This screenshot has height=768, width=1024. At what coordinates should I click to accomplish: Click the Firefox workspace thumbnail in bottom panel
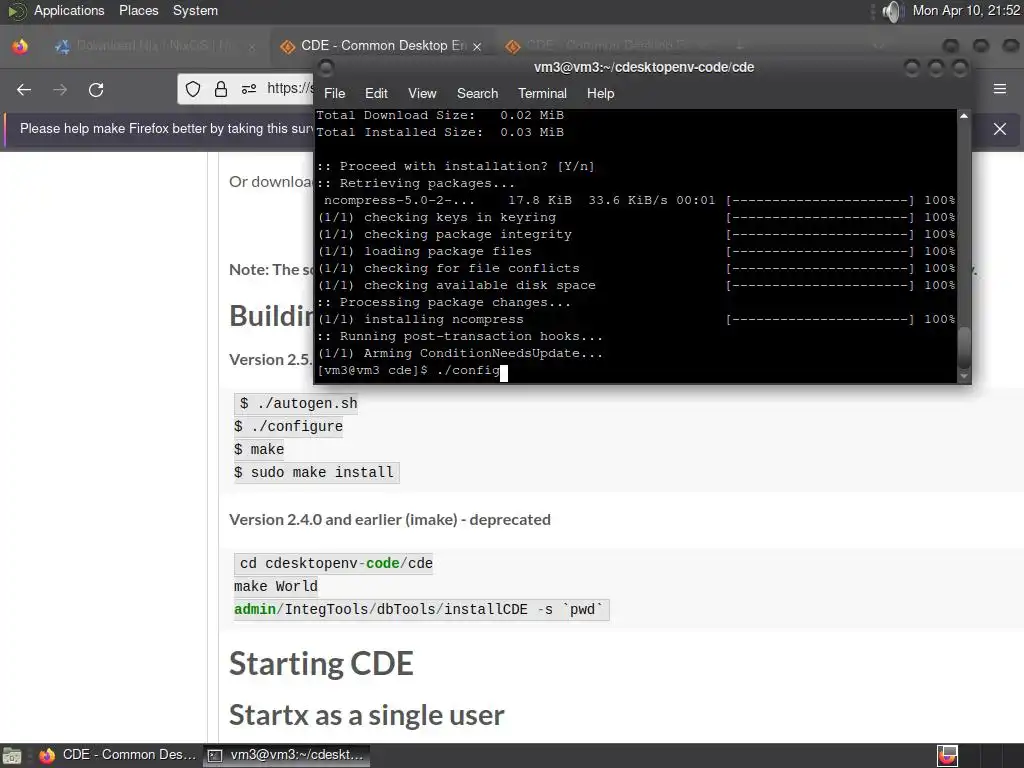point(948,756)
